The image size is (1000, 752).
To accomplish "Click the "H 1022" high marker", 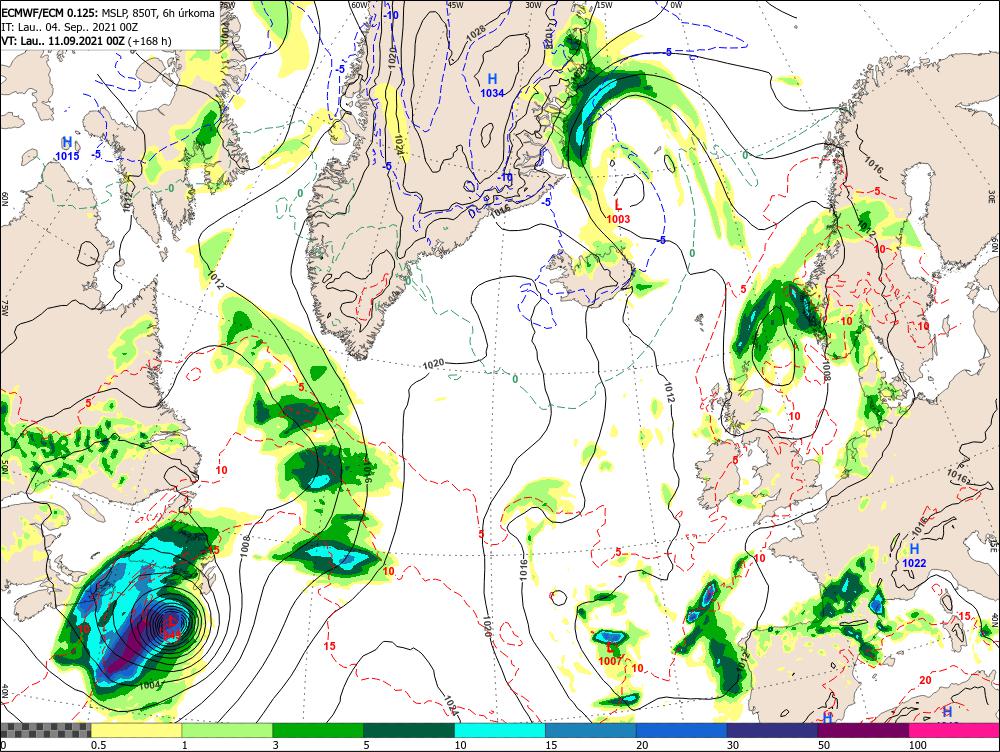I will coord(914,556).
